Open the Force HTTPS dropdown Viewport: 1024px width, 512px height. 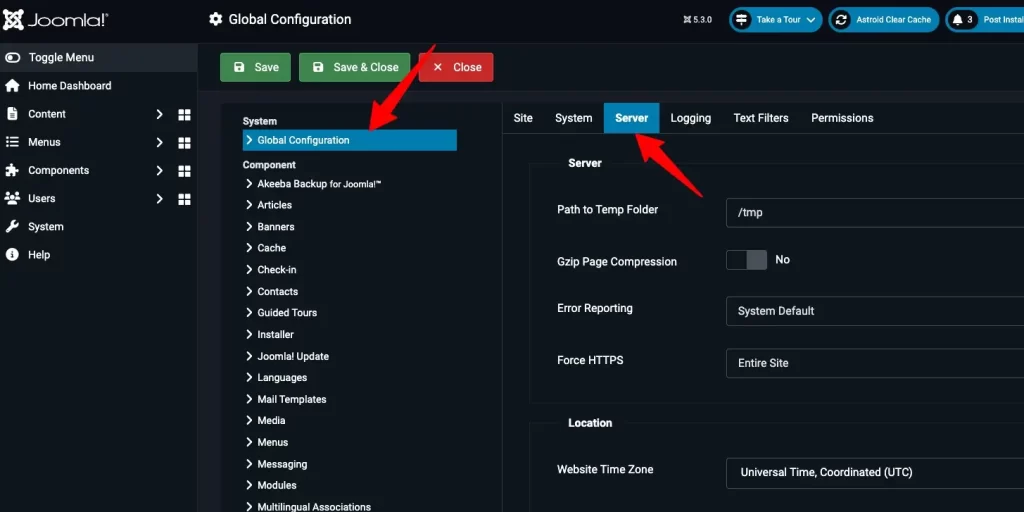click(x=874, y=363)
